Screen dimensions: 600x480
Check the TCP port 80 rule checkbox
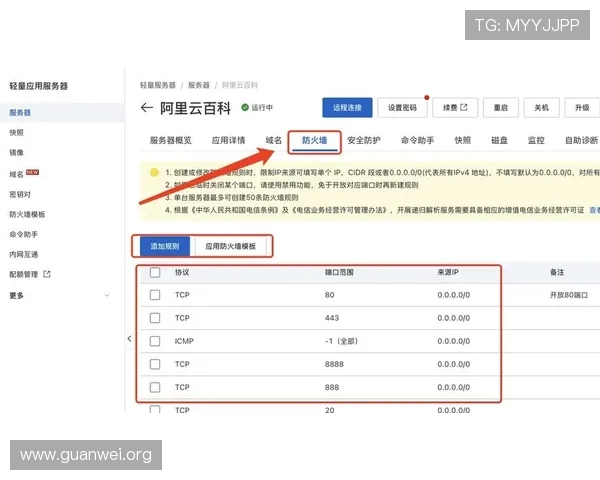pos(155,295)
